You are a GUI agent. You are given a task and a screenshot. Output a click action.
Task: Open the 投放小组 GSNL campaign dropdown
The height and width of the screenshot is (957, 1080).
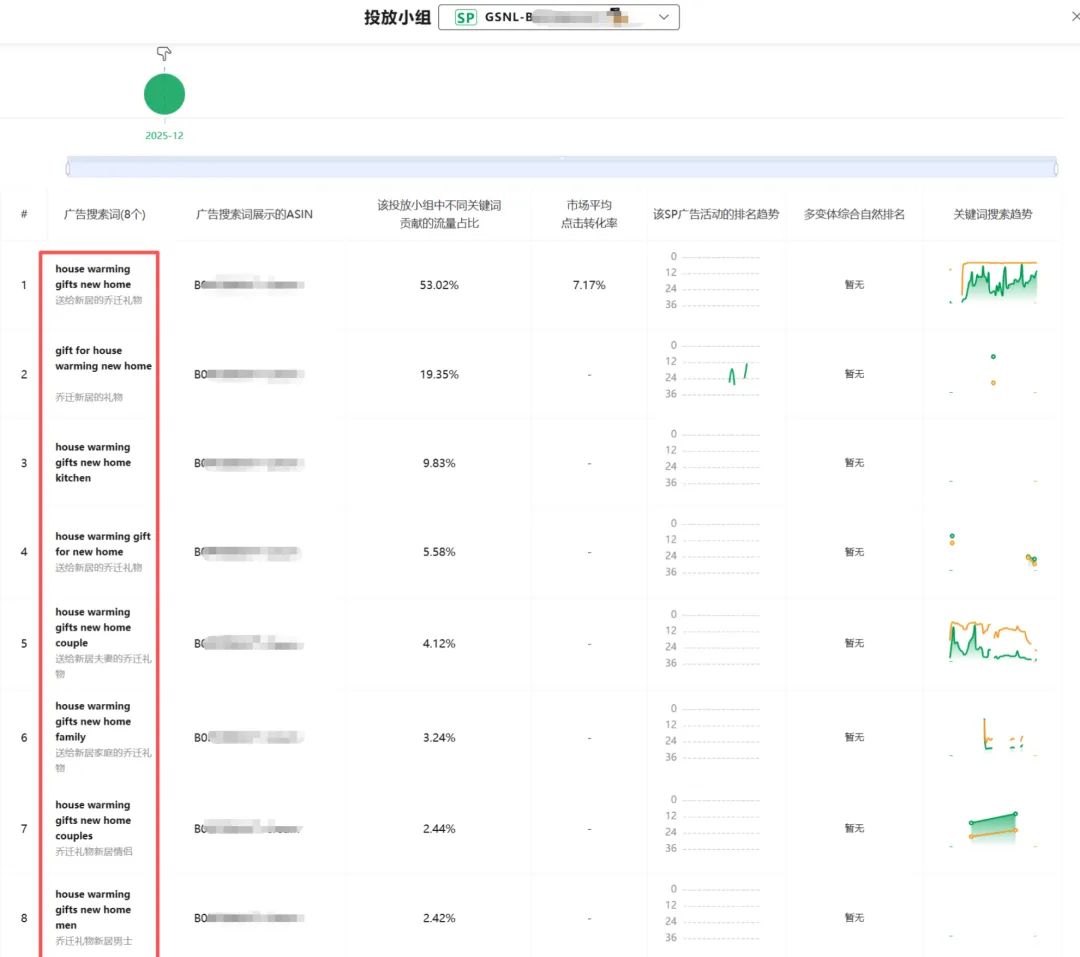pyautogui.click(x=664, y=17)
